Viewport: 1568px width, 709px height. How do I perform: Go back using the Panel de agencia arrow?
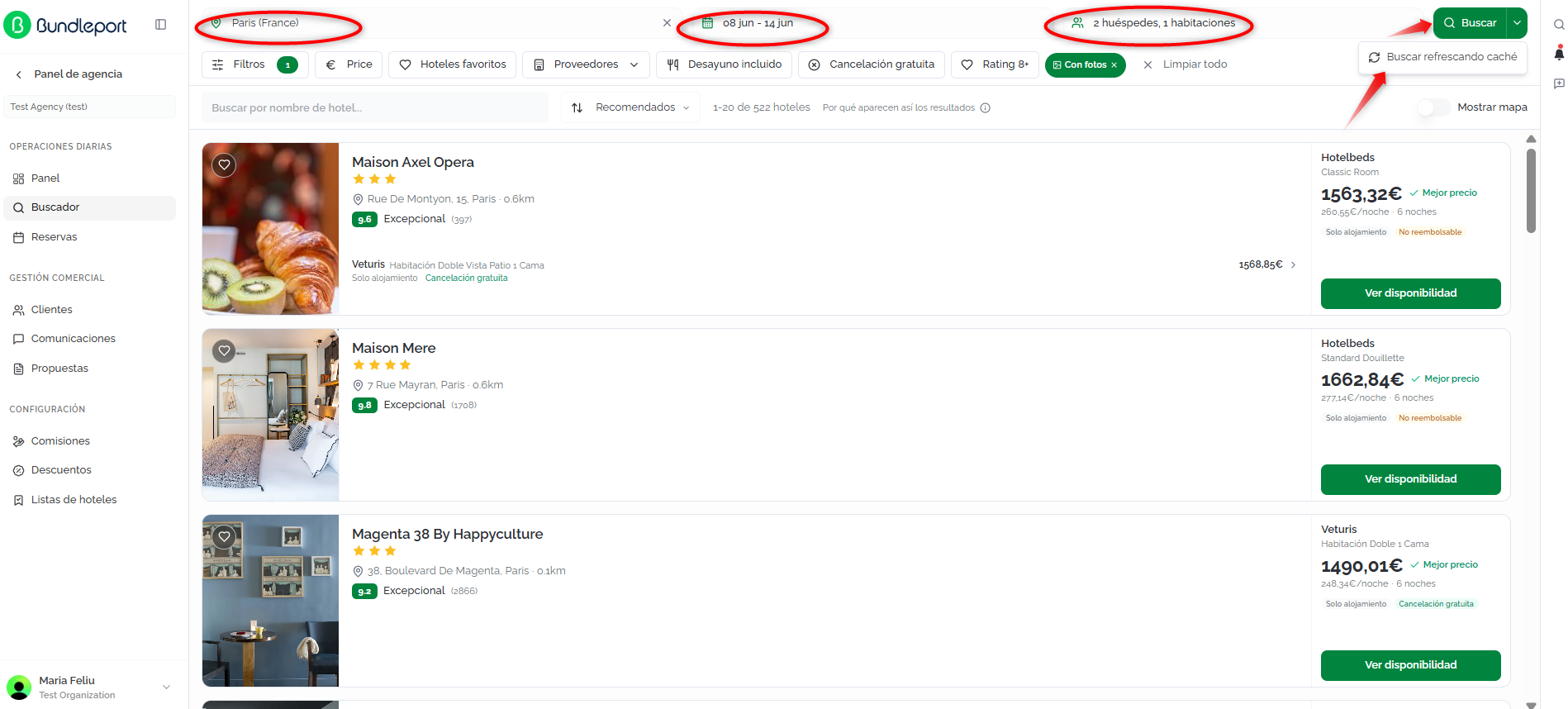(19, 74)
